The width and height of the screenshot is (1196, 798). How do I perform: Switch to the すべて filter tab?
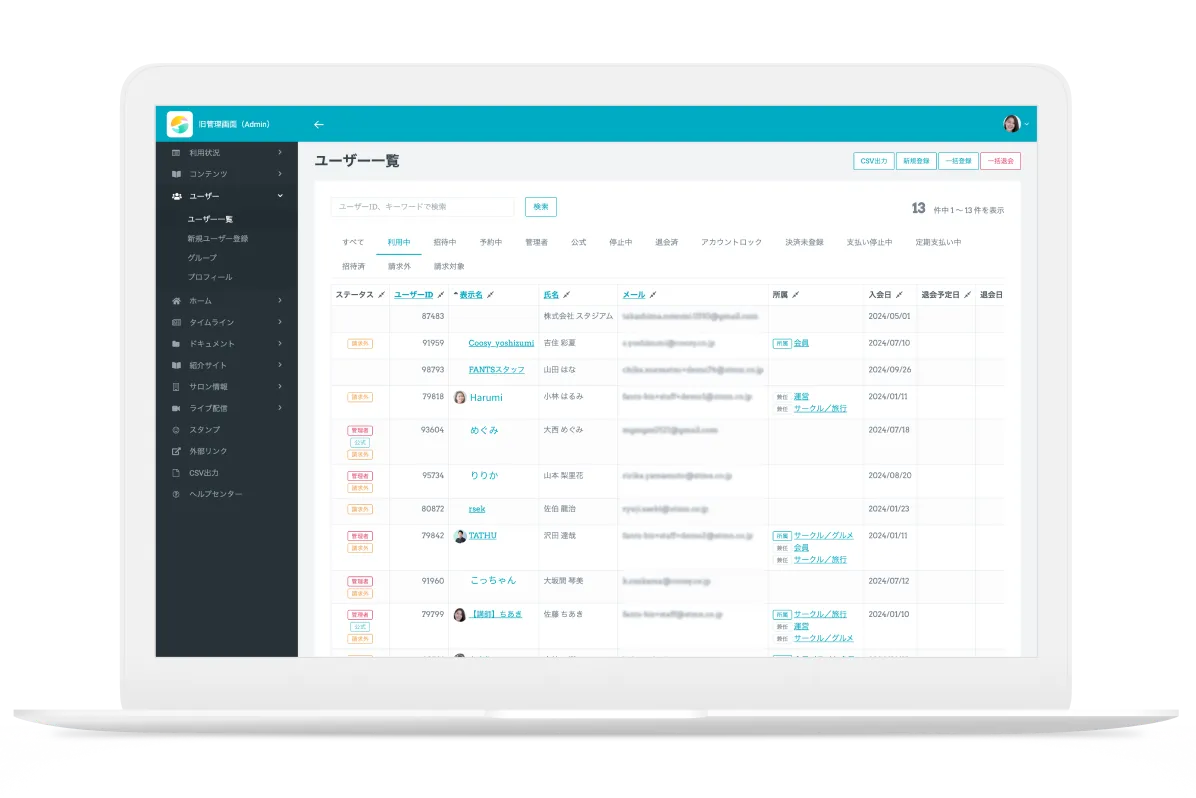[x=353, y=242]
